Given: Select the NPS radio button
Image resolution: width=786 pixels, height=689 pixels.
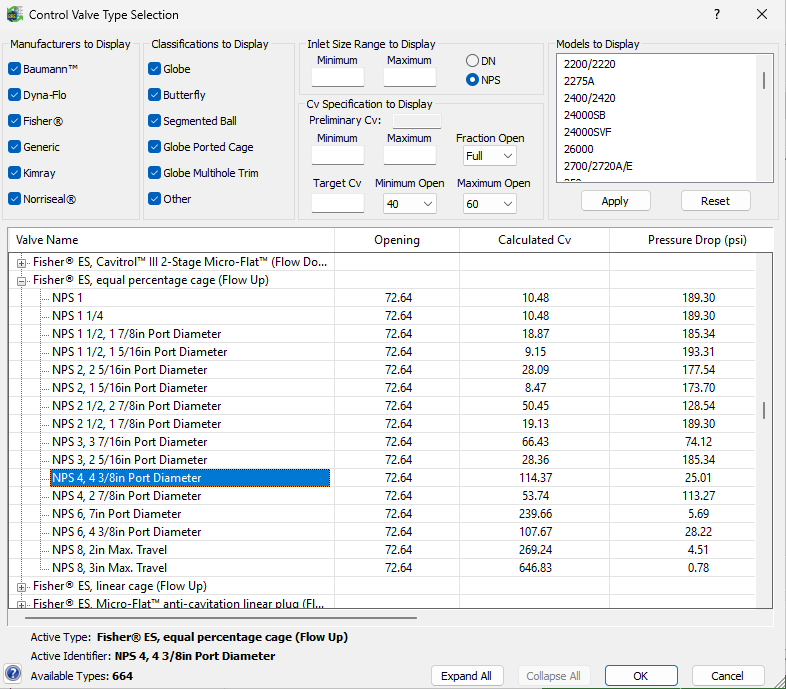Looking at the screenshot, I should tap(472, 80).
